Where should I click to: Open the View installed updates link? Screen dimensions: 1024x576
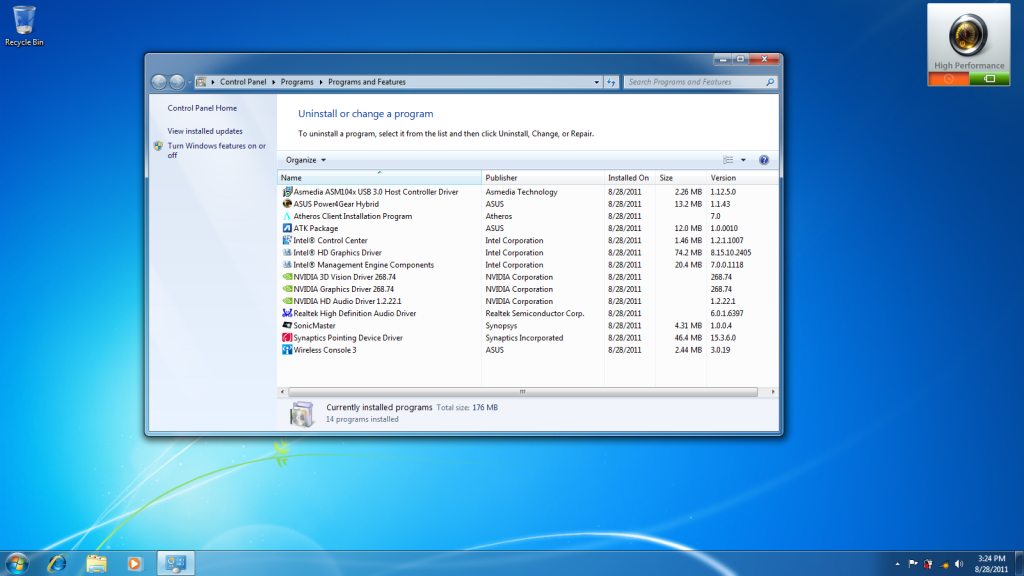205,131
